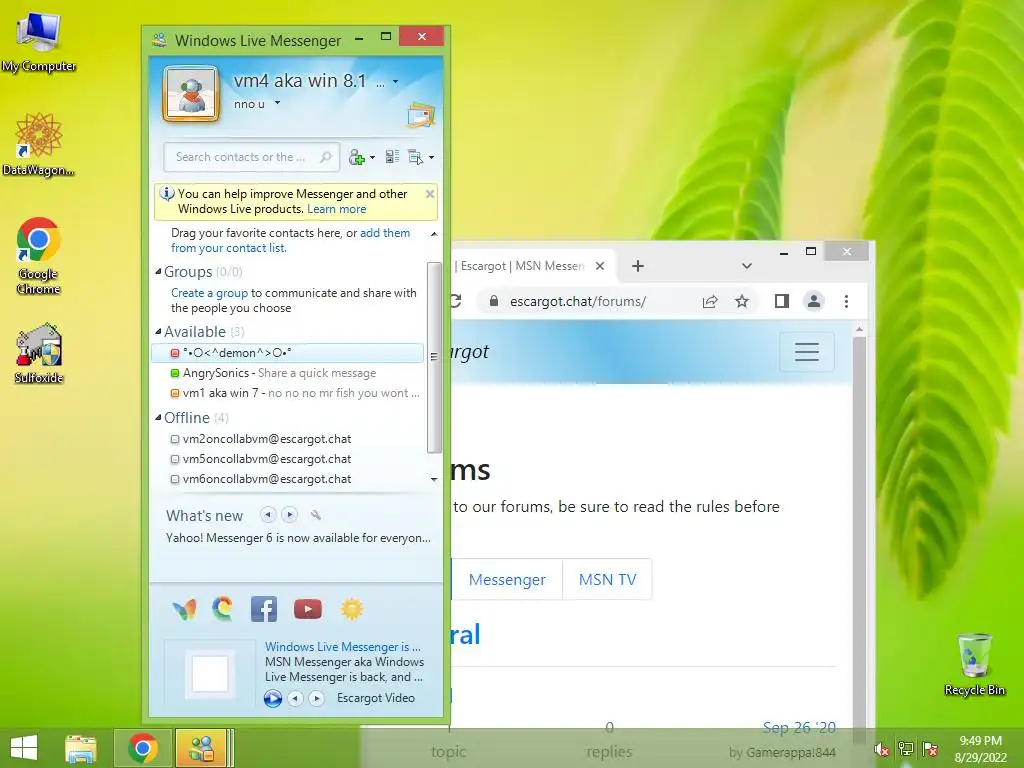The height and width of the screenshot is (768, 1024).
Task: Click the 'Windows Live Messenger is ...' video link
Action: (x=343, y=647)
